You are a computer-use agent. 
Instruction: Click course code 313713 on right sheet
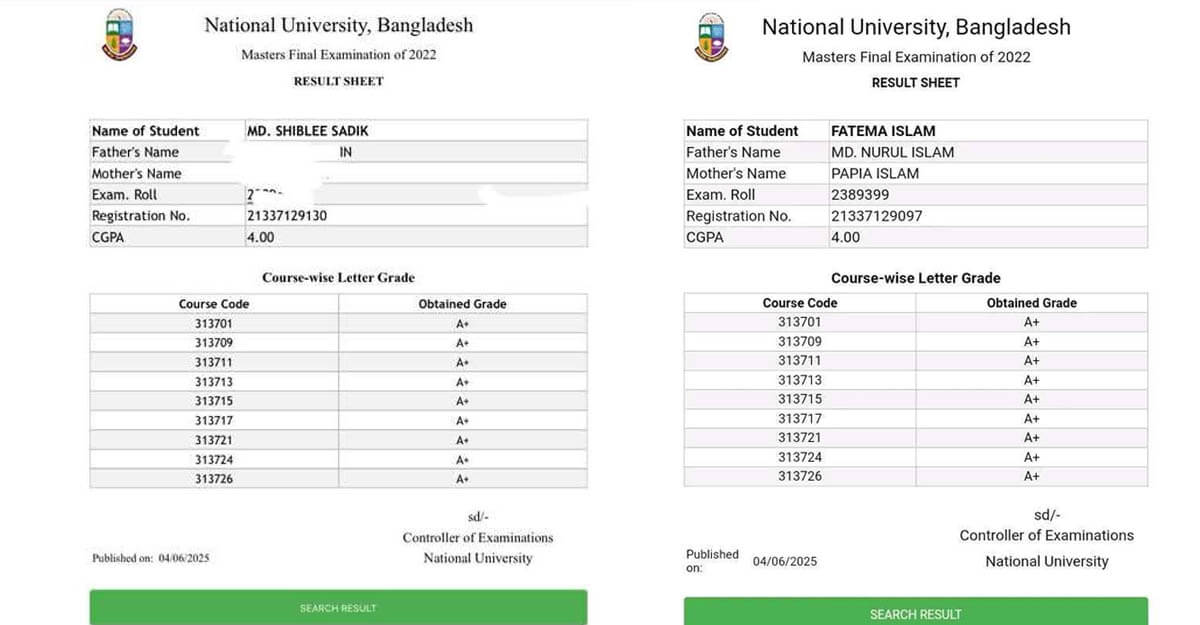coord(800,380)
